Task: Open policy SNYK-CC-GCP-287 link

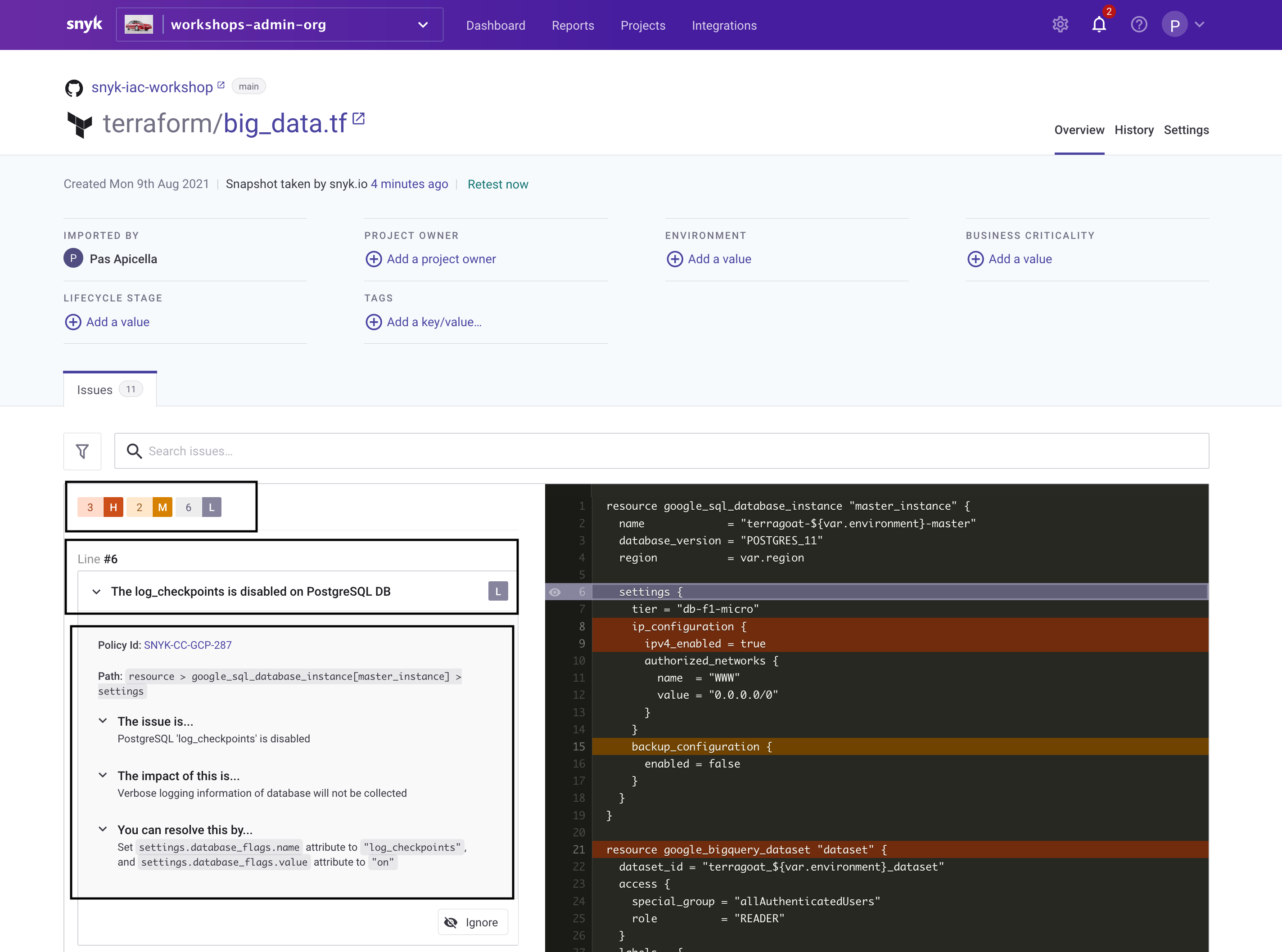Action: (x=188, y=646)
